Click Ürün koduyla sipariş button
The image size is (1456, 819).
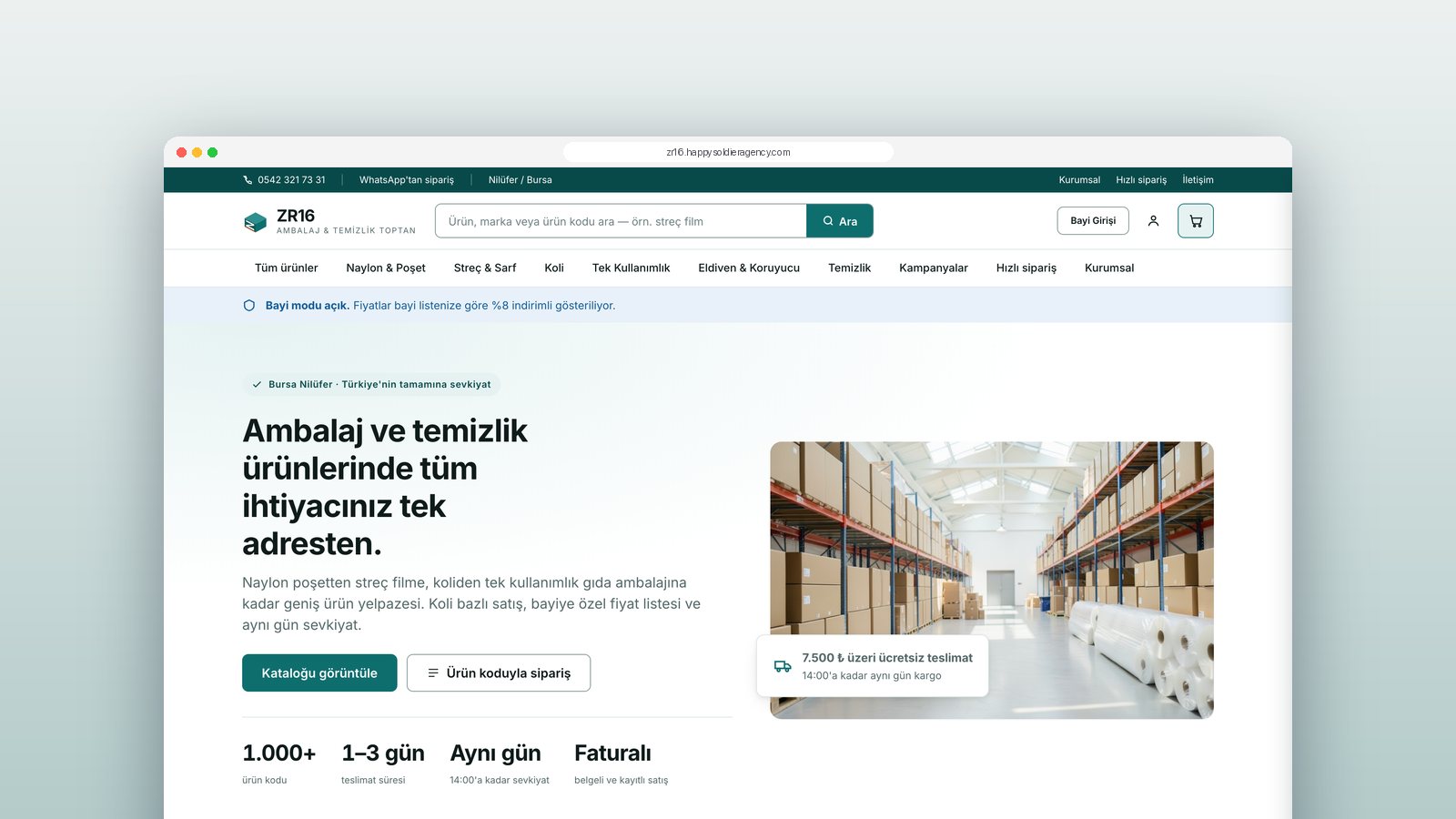[x=499, y=673]
